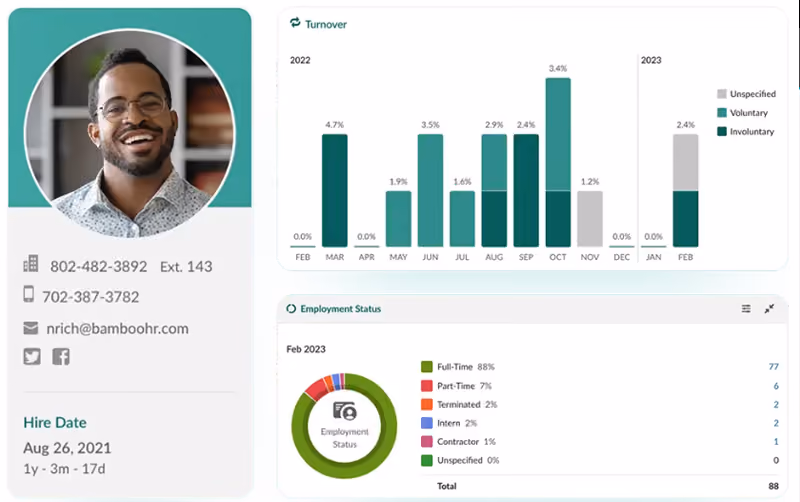Click the office building phone icon
The width and height of the screenshot is (800, 502).
(x=31, y=264)
